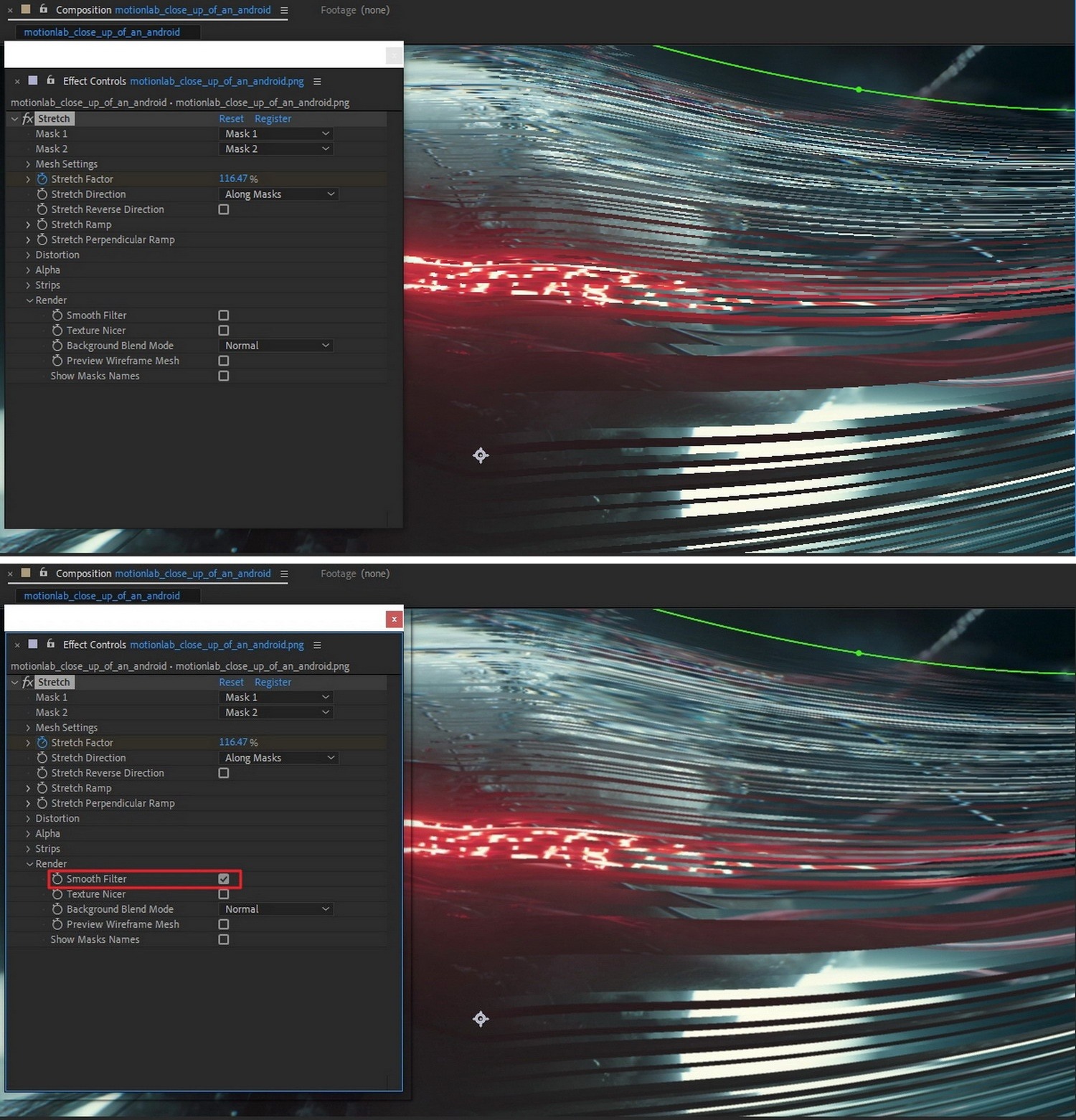
Task: Click anchor point crosshair in lower viewer
Action: pyautogui.click(x=481, y=1019)
